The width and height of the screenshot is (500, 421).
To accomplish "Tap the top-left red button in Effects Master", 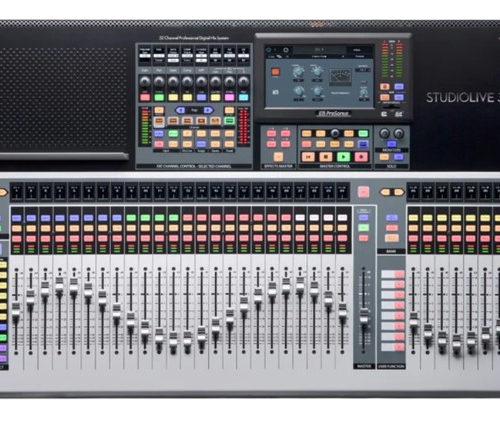I will (x=271, y=134).
